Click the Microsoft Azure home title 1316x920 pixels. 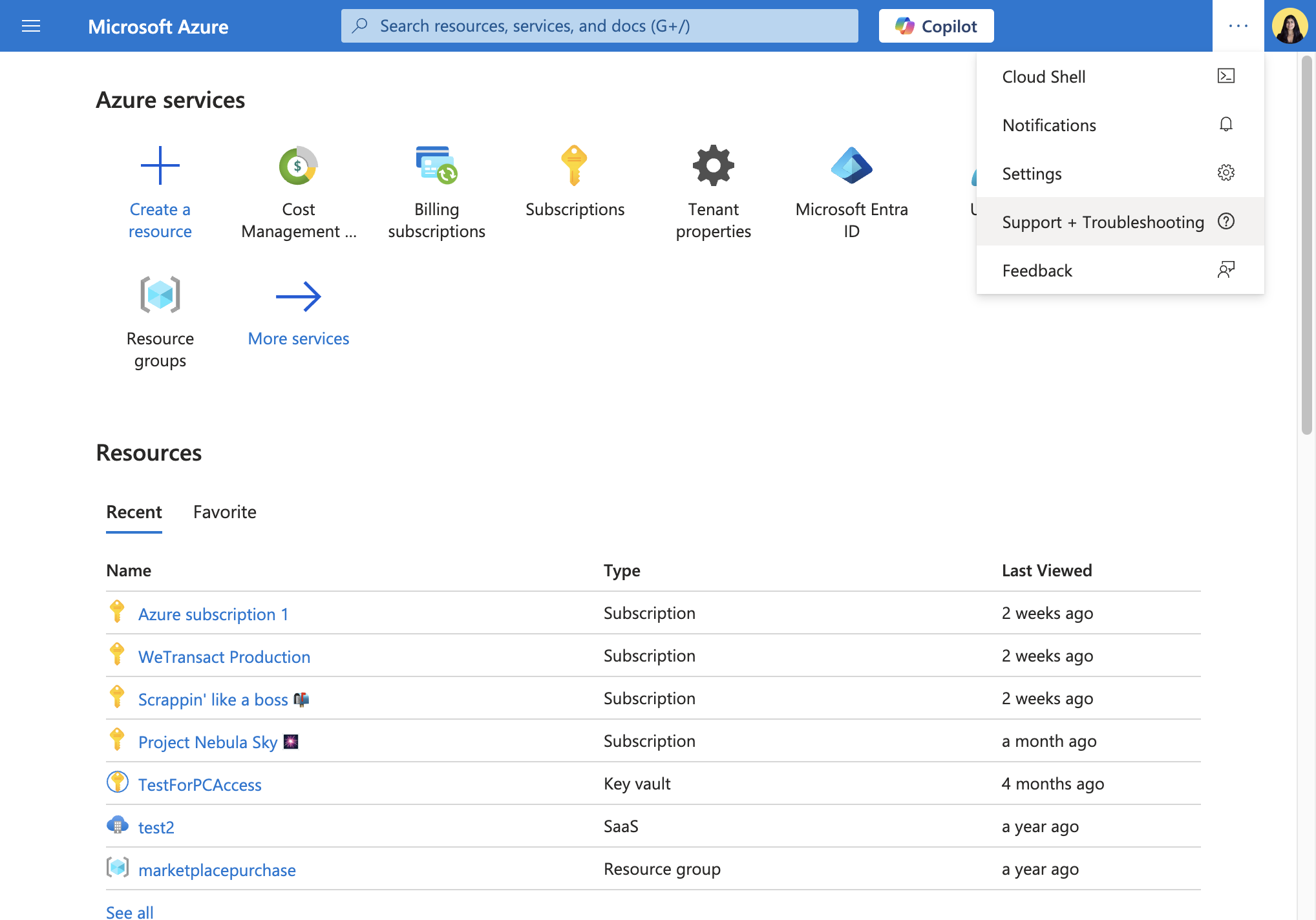click(x=158, y=26)
